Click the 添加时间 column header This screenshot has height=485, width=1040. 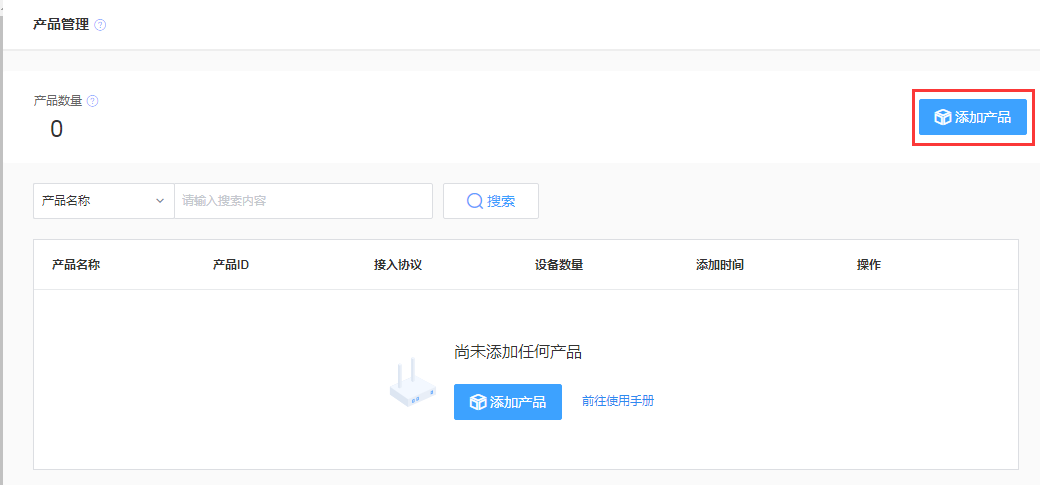(x=720, y=265)
